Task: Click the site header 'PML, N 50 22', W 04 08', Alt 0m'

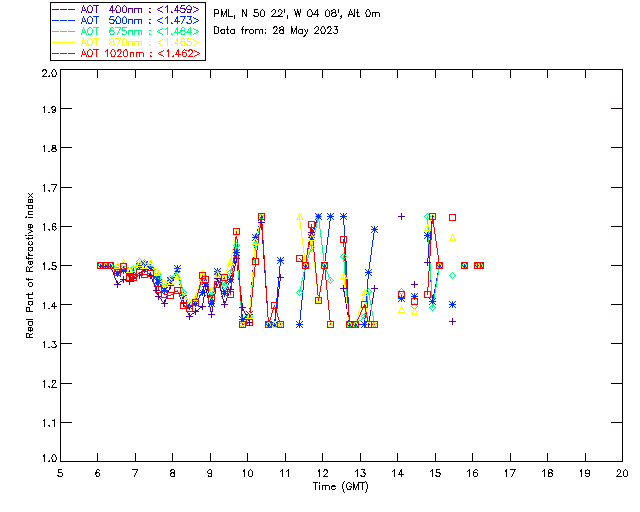Action: pos(297,14)
